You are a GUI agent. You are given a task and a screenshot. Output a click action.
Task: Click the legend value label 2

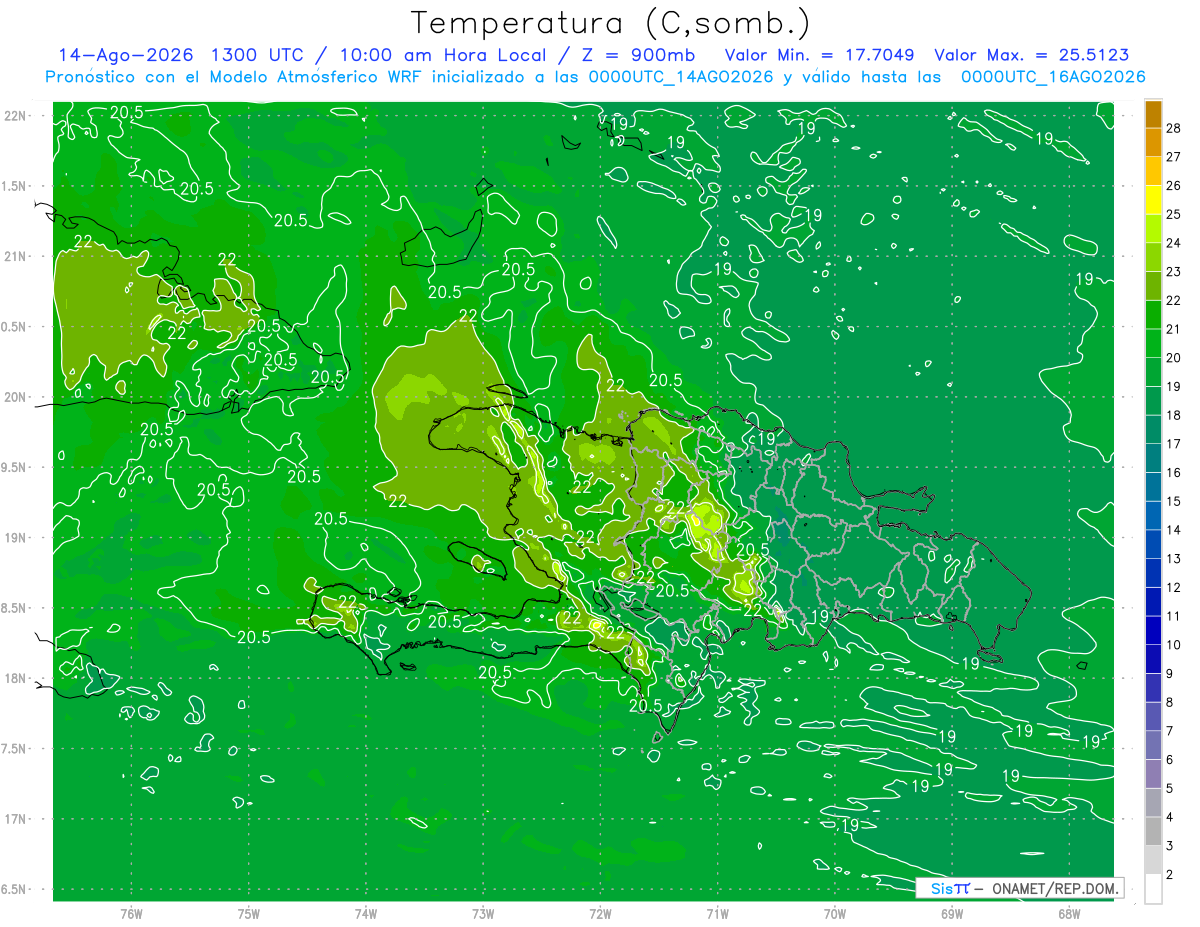coord(1170,874)
